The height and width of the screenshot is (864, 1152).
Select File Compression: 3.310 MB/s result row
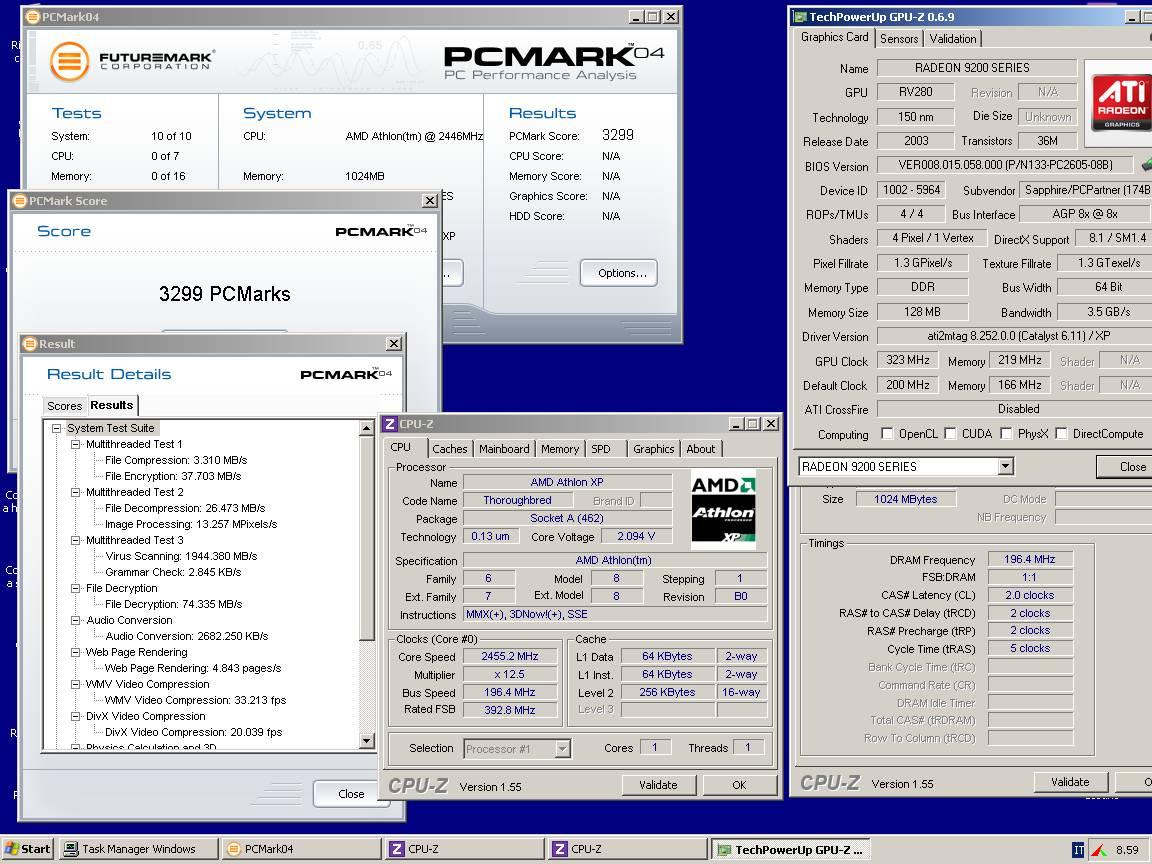coord(176,461)
